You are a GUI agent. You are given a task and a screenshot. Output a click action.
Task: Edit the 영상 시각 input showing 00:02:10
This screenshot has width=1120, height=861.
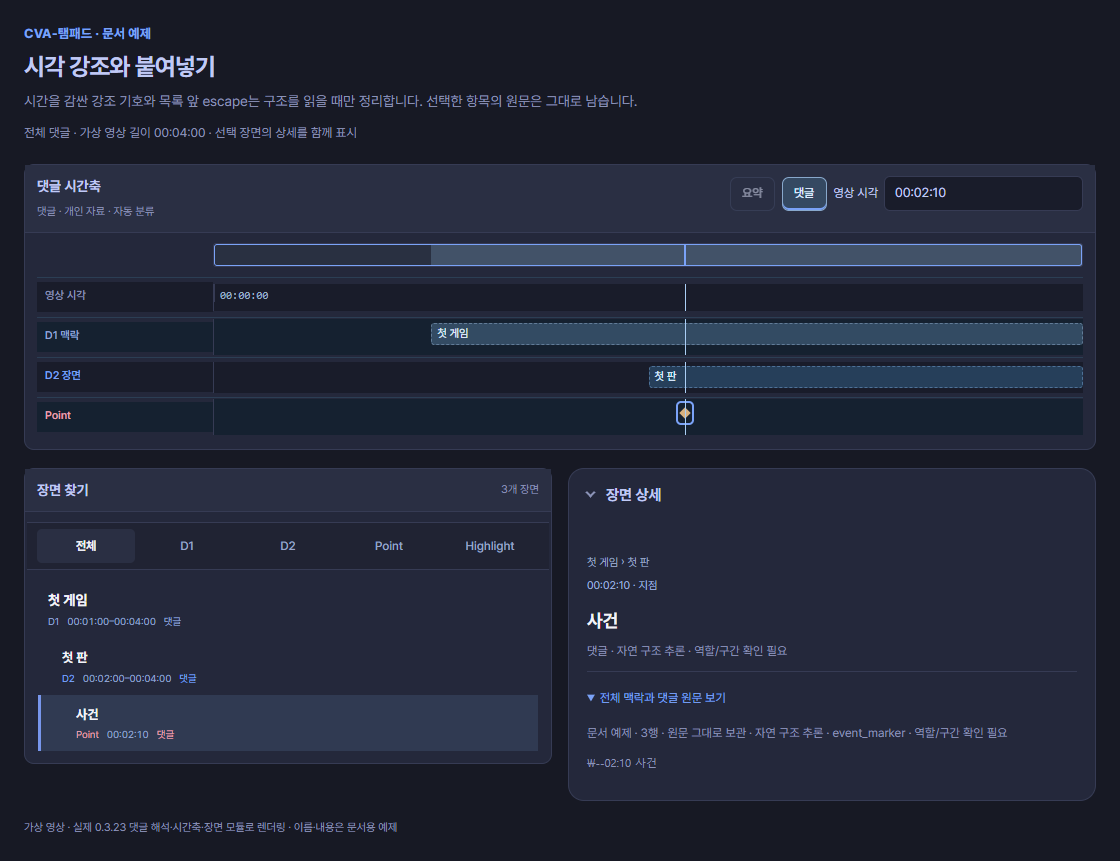click(983, 193)
